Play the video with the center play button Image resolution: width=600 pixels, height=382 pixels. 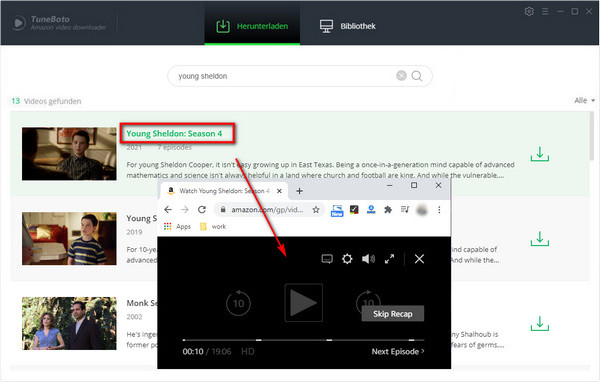[303, 303]
